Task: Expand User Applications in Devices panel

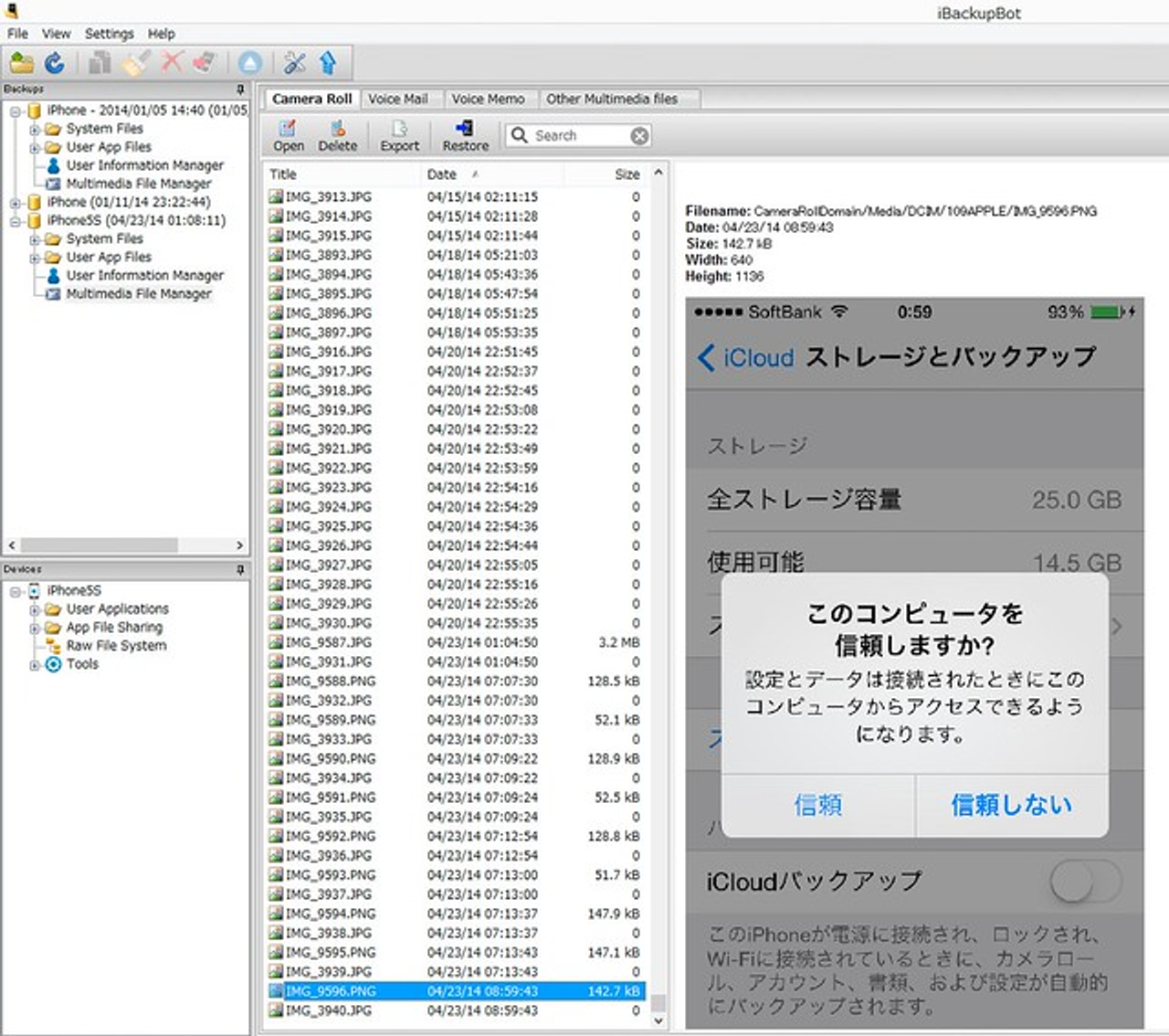Action: pos(34,608)
